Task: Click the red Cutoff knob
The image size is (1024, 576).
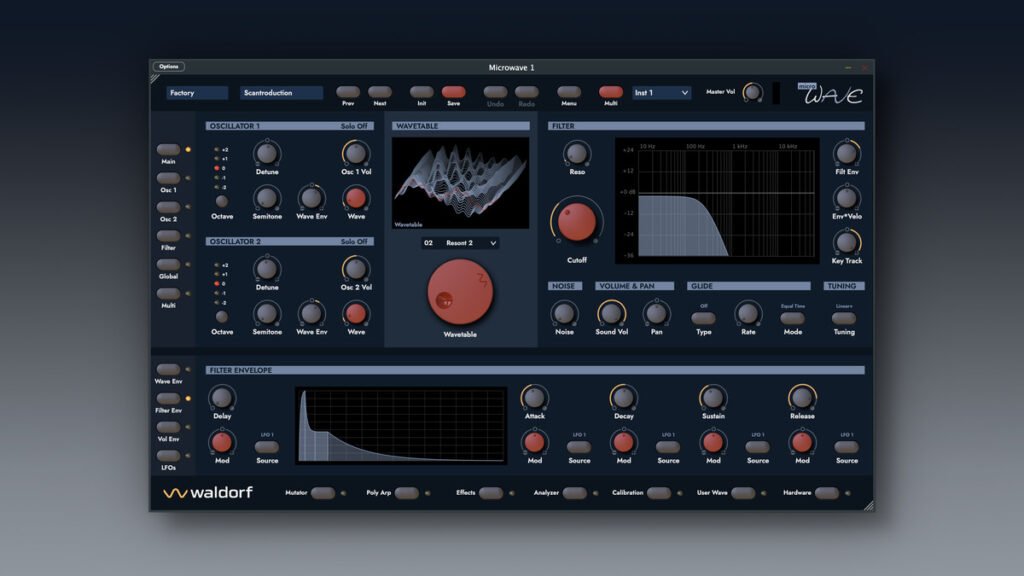Action: click(577, 222)
